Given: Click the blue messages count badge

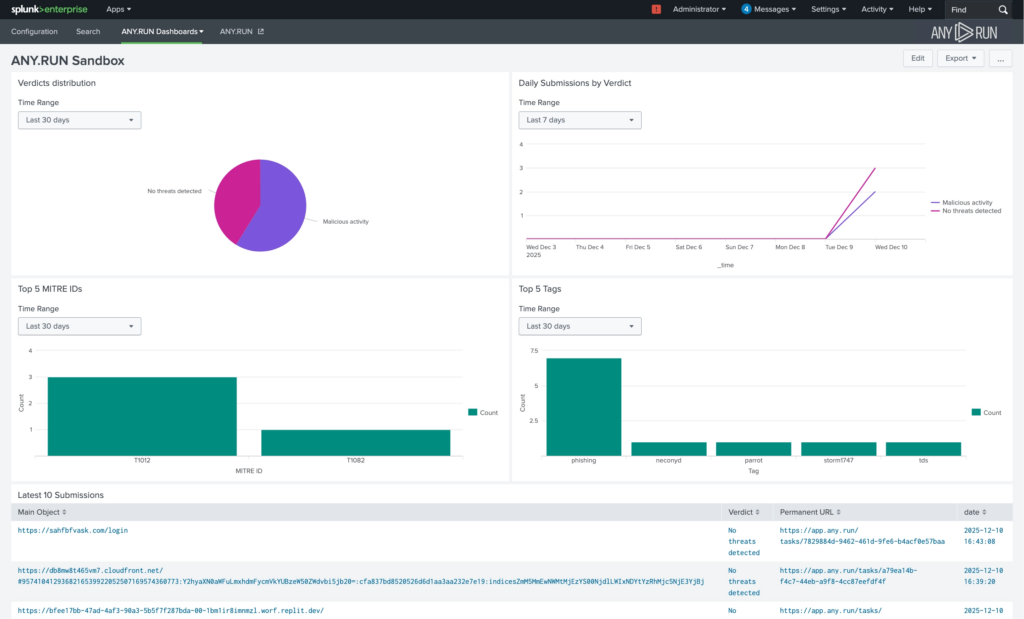Looking at the screenshot, I should (x=746, y=9).
